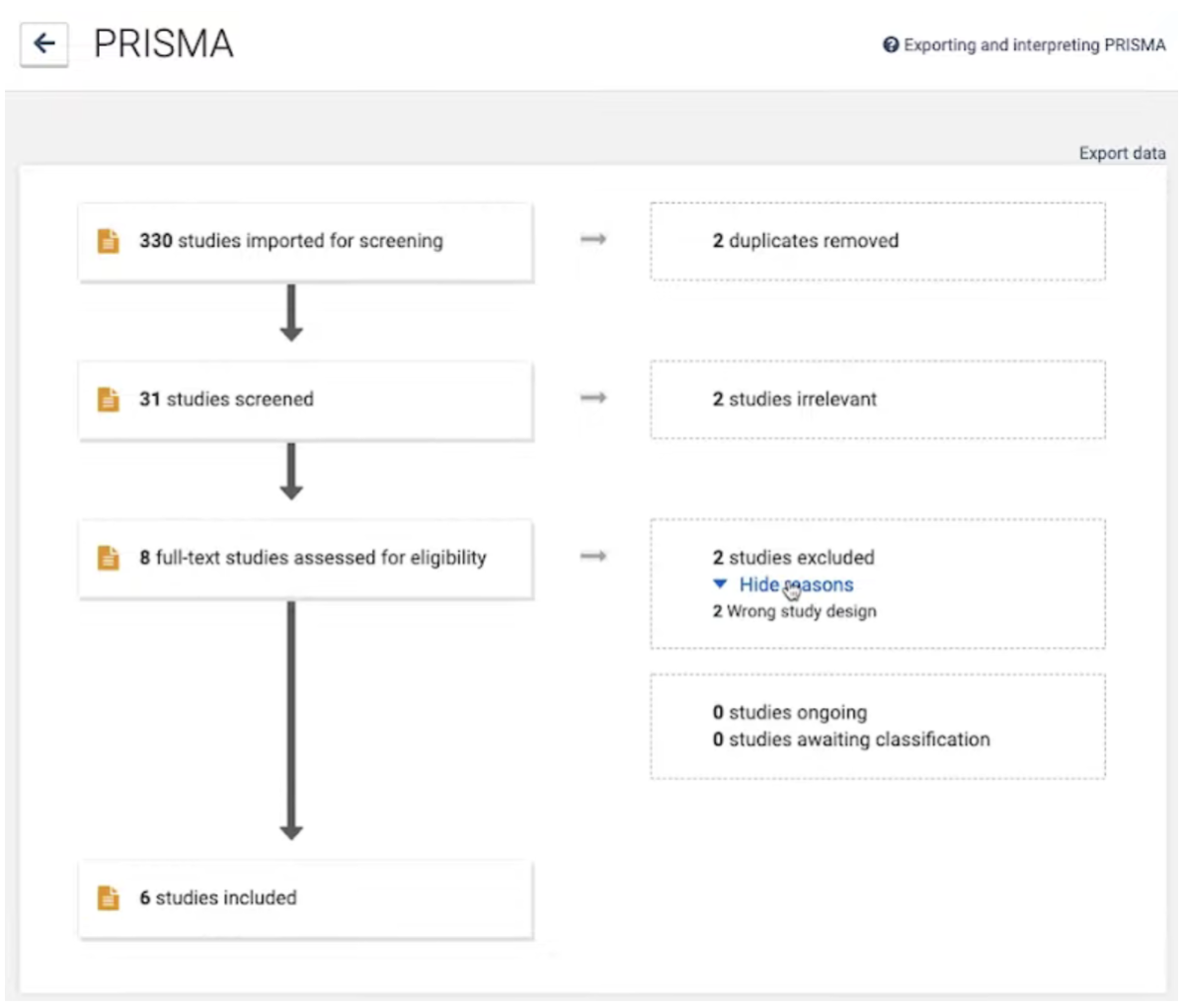Viewport: 1185px width, 1008px height.
Task: Open the 6 studies included box
Action: [306, 898]
